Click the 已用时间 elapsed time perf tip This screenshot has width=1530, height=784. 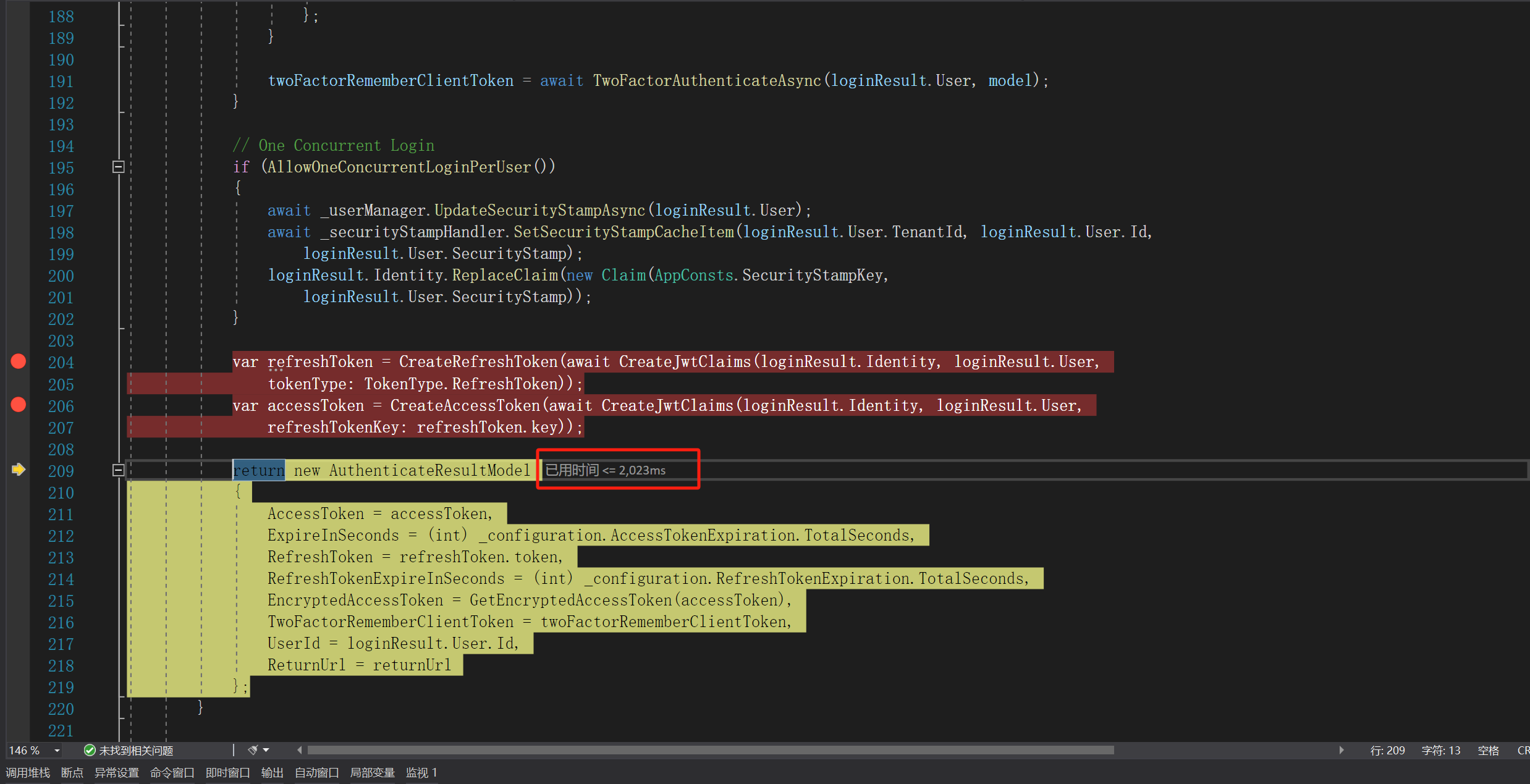coord(606,470)
